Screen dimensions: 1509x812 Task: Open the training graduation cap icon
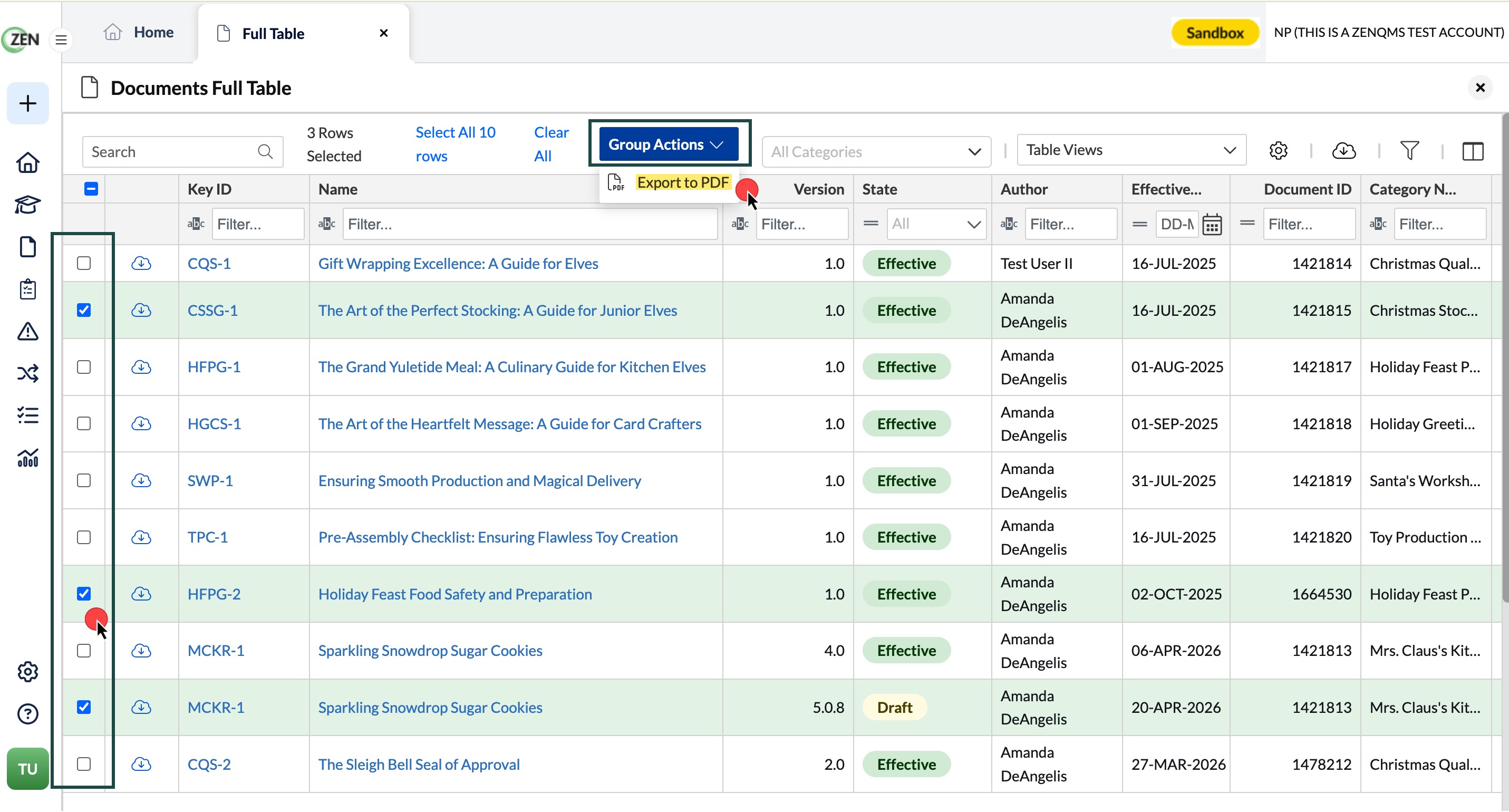27,205
